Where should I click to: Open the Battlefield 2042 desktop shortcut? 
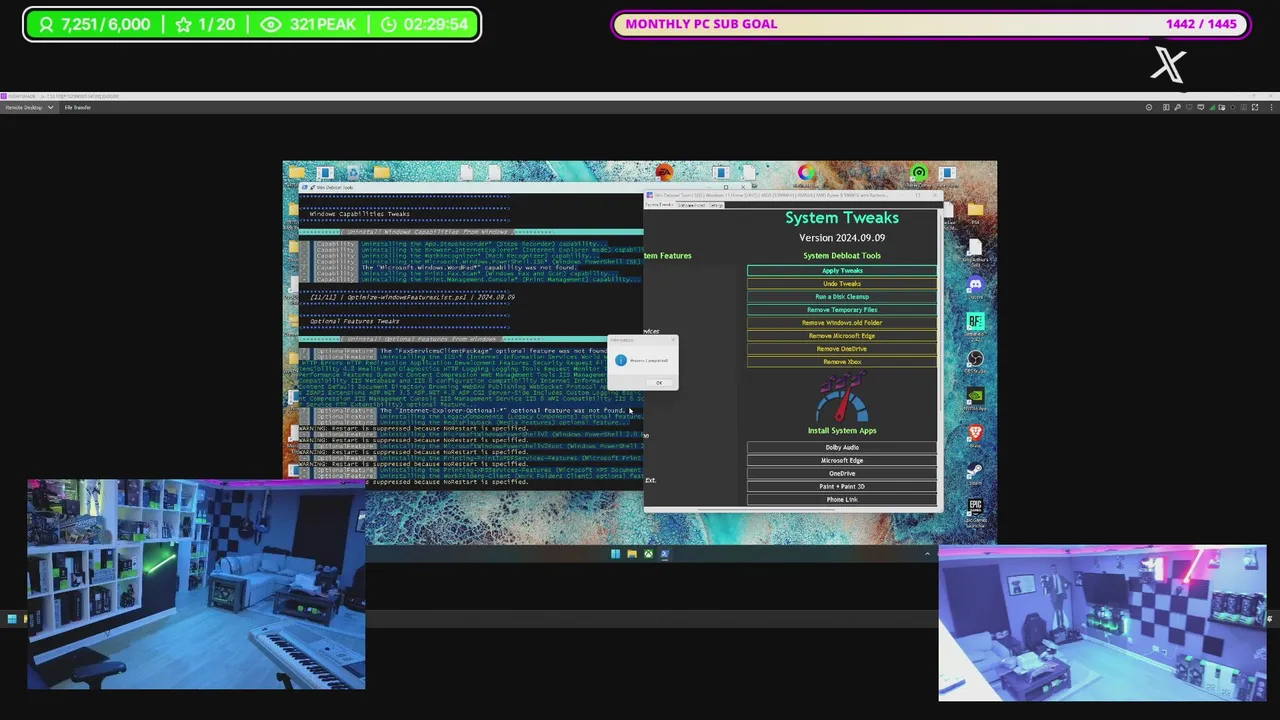[x=975, y=324]
